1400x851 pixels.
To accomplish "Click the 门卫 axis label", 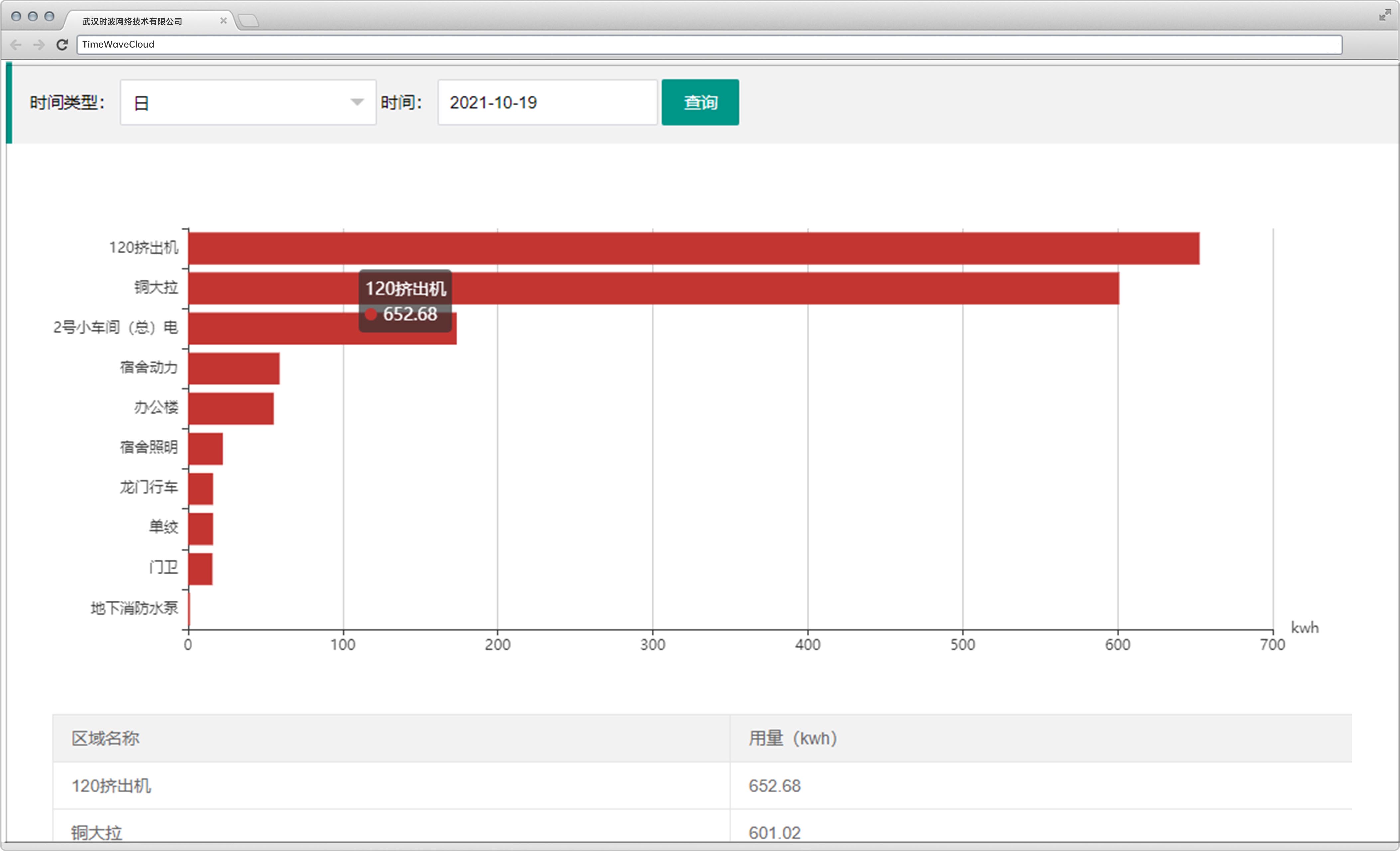I will [164, 567].
